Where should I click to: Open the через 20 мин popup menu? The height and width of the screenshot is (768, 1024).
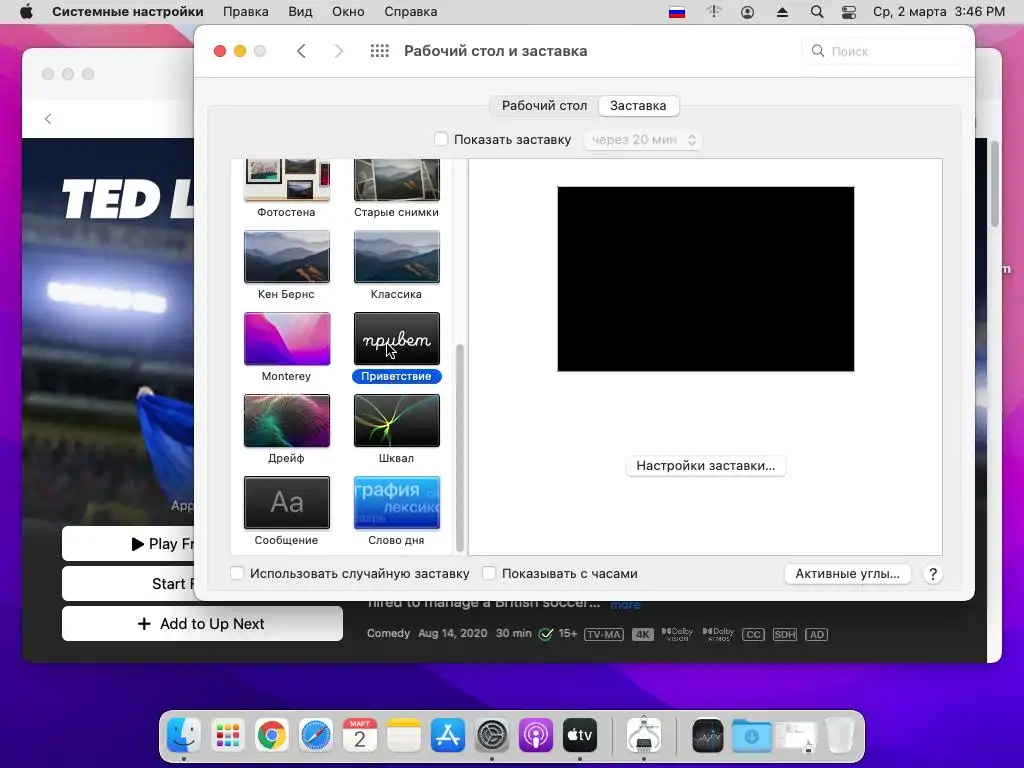point(643,140)
